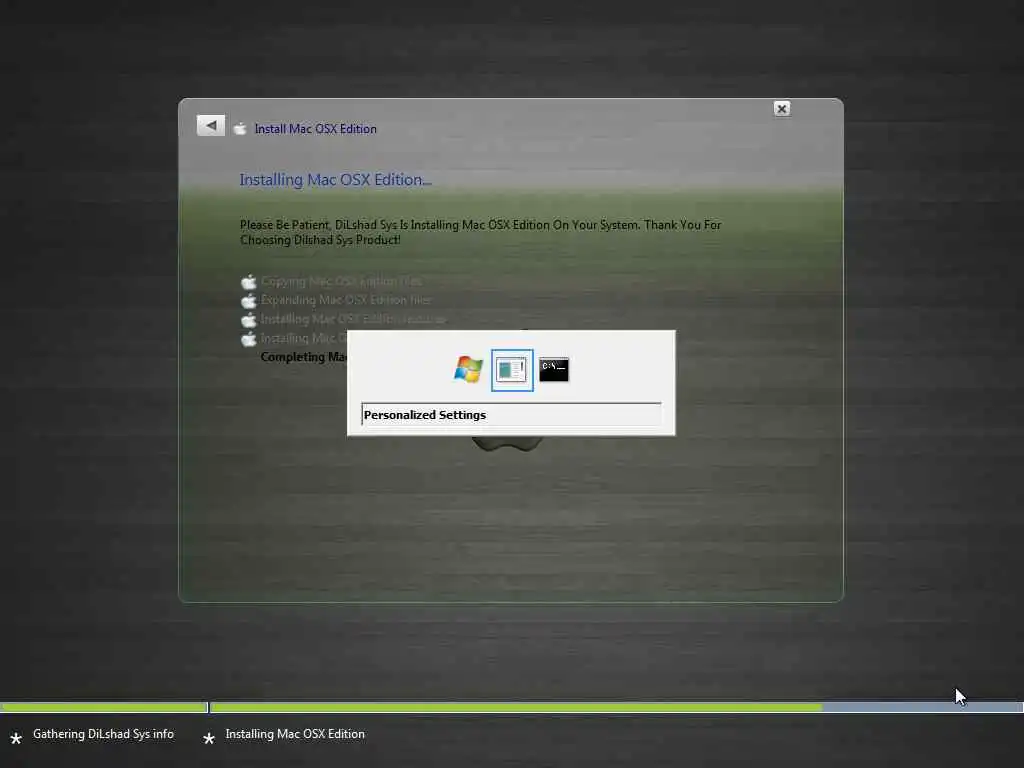This screenshot has width=1024, height=768.
Task: Click the Expanding Mac OSX Edition files step
Action: point(345,300)
